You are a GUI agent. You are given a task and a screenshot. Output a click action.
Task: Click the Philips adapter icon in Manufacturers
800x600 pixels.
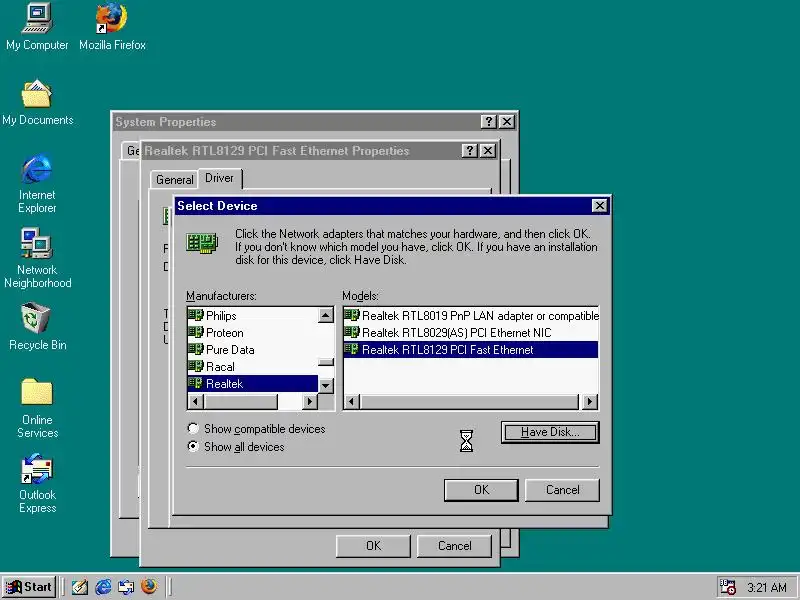pos(195,315)
